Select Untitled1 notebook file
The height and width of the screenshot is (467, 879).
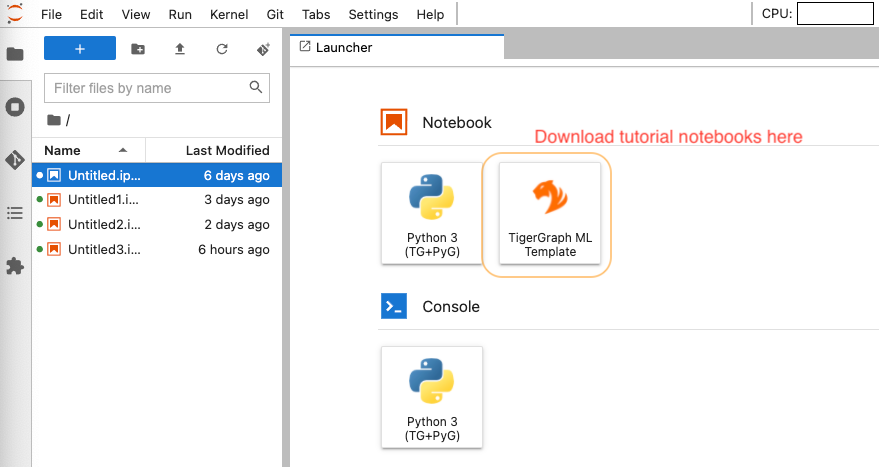tap(157, 200)
